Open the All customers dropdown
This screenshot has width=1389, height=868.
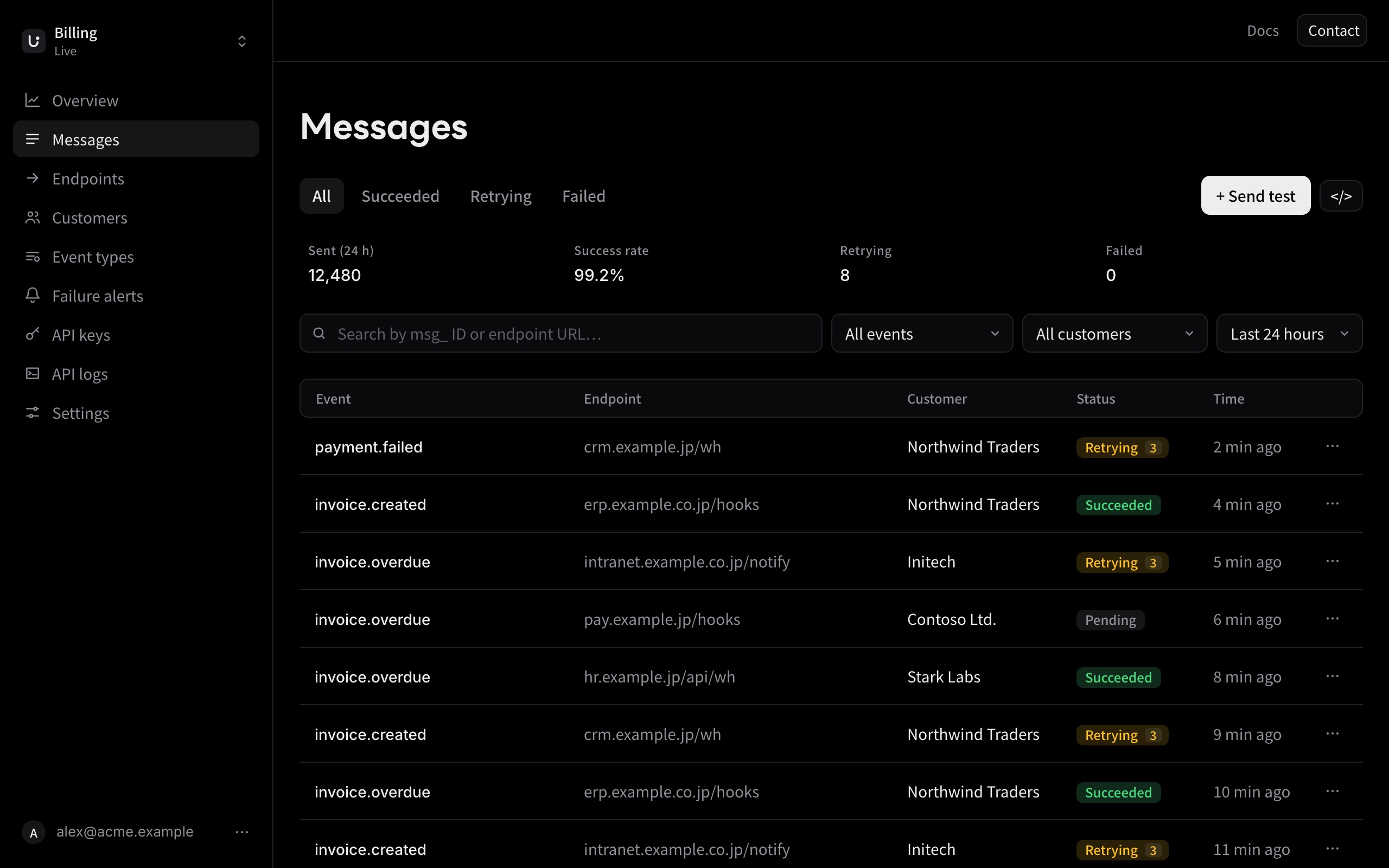click(1114, 334)
